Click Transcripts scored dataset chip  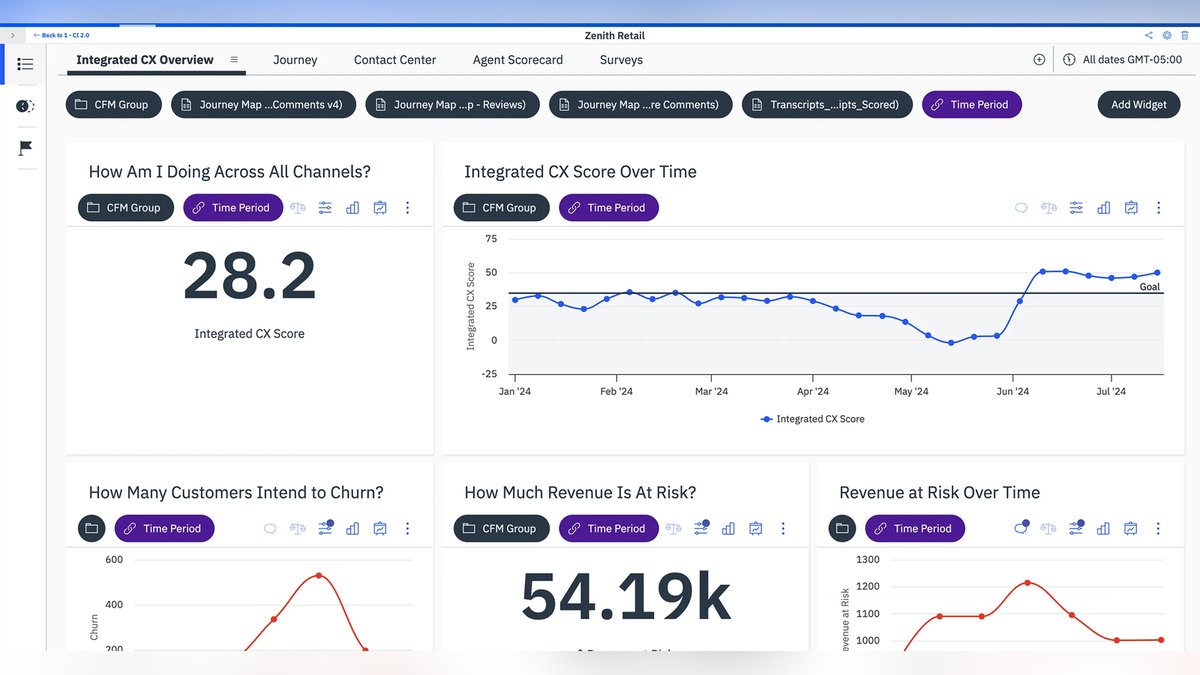[827, 105]
